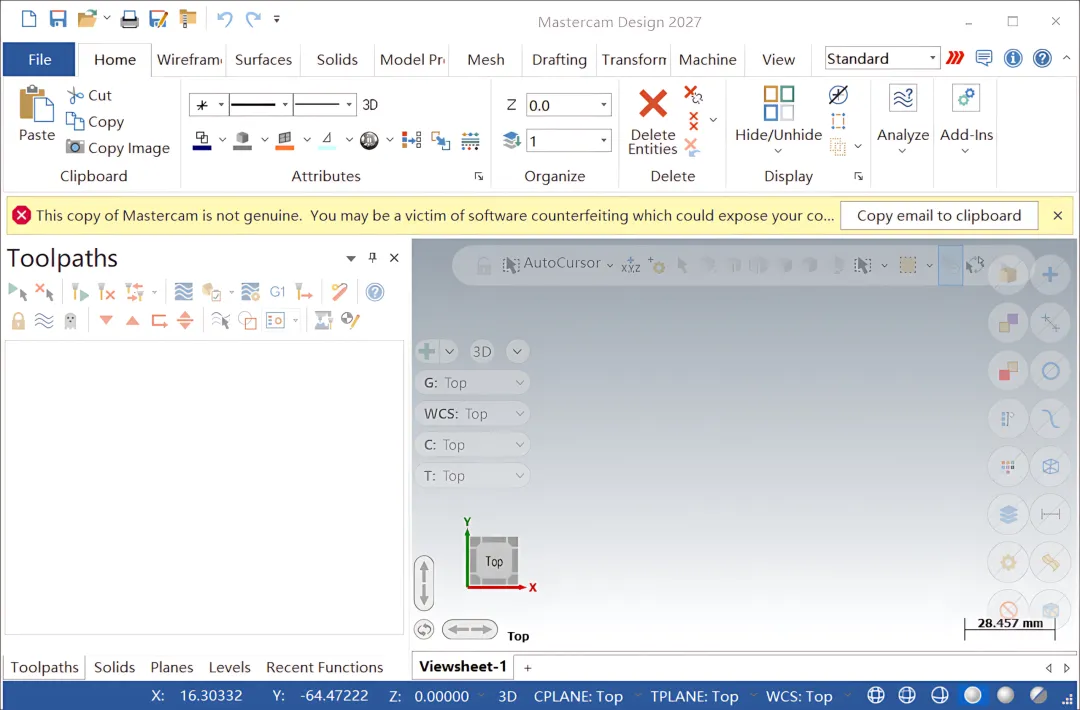
Task: Click the wireframe color swatch
Action: pyautogui.click(x=202, y=140)
